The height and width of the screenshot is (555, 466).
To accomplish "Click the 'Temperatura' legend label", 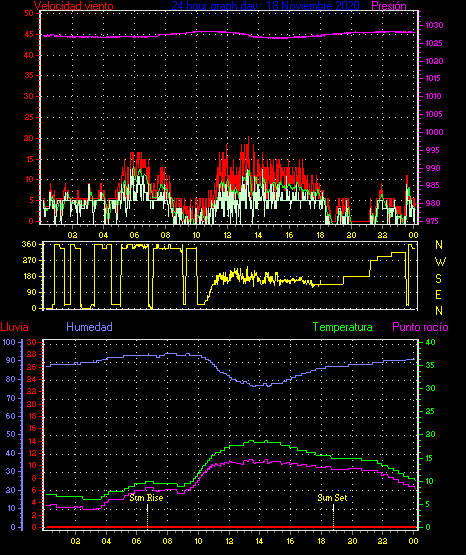I will click(343, 327).
